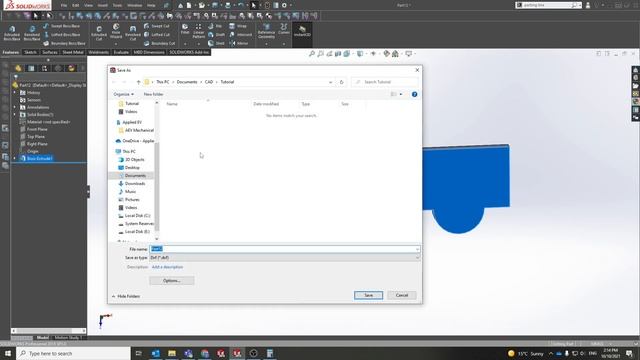Click the Search Tutorial field
Viewport: 640px width, 360px height.
[384, 82]
